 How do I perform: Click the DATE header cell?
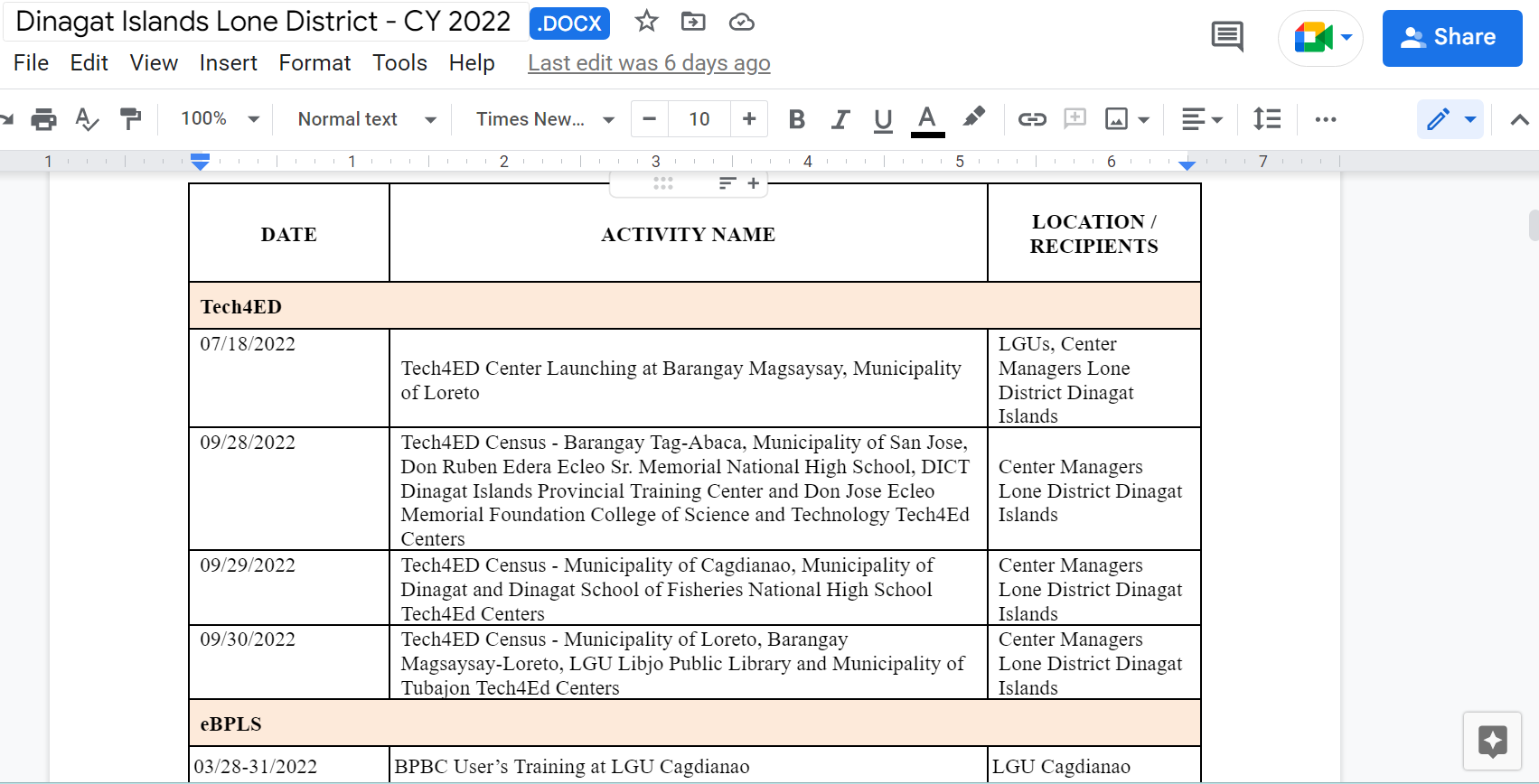click(x=289, y=234)
